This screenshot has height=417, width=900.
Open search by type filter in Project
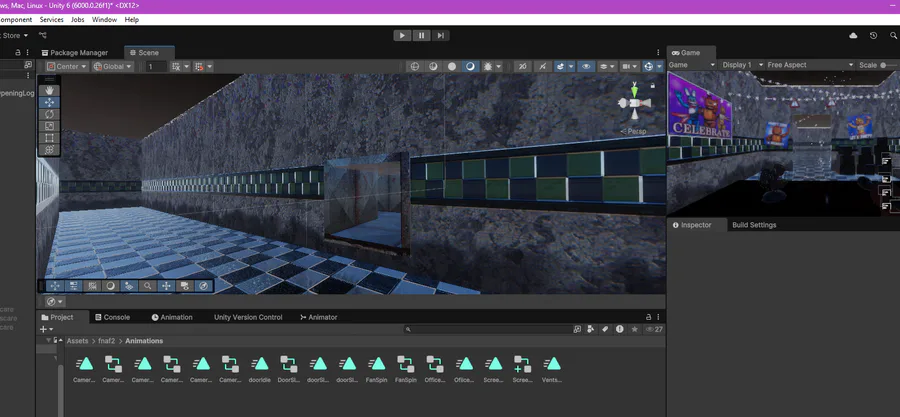pyautogui.click(x=591, y=329)
